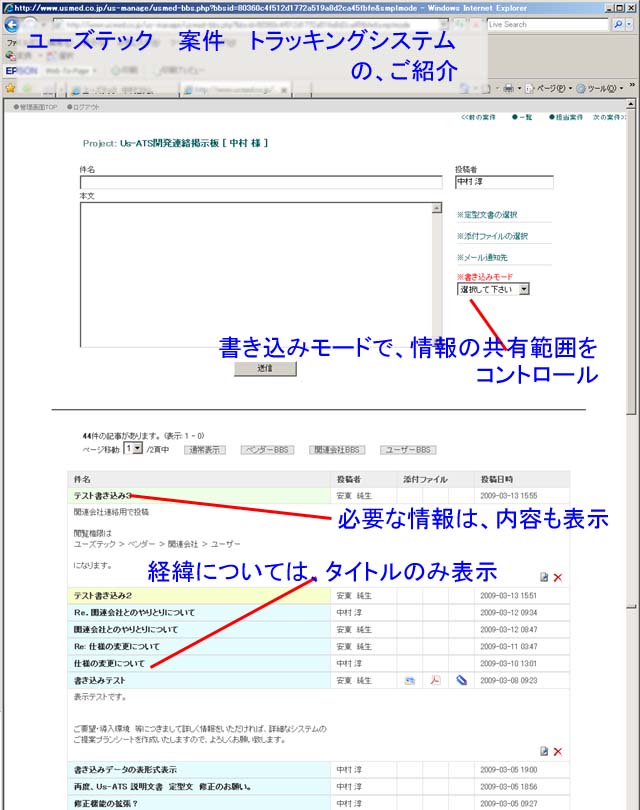The image size is (640, 810).
Task: Click the ログアウト link
Action: click(x=83, y=107)
